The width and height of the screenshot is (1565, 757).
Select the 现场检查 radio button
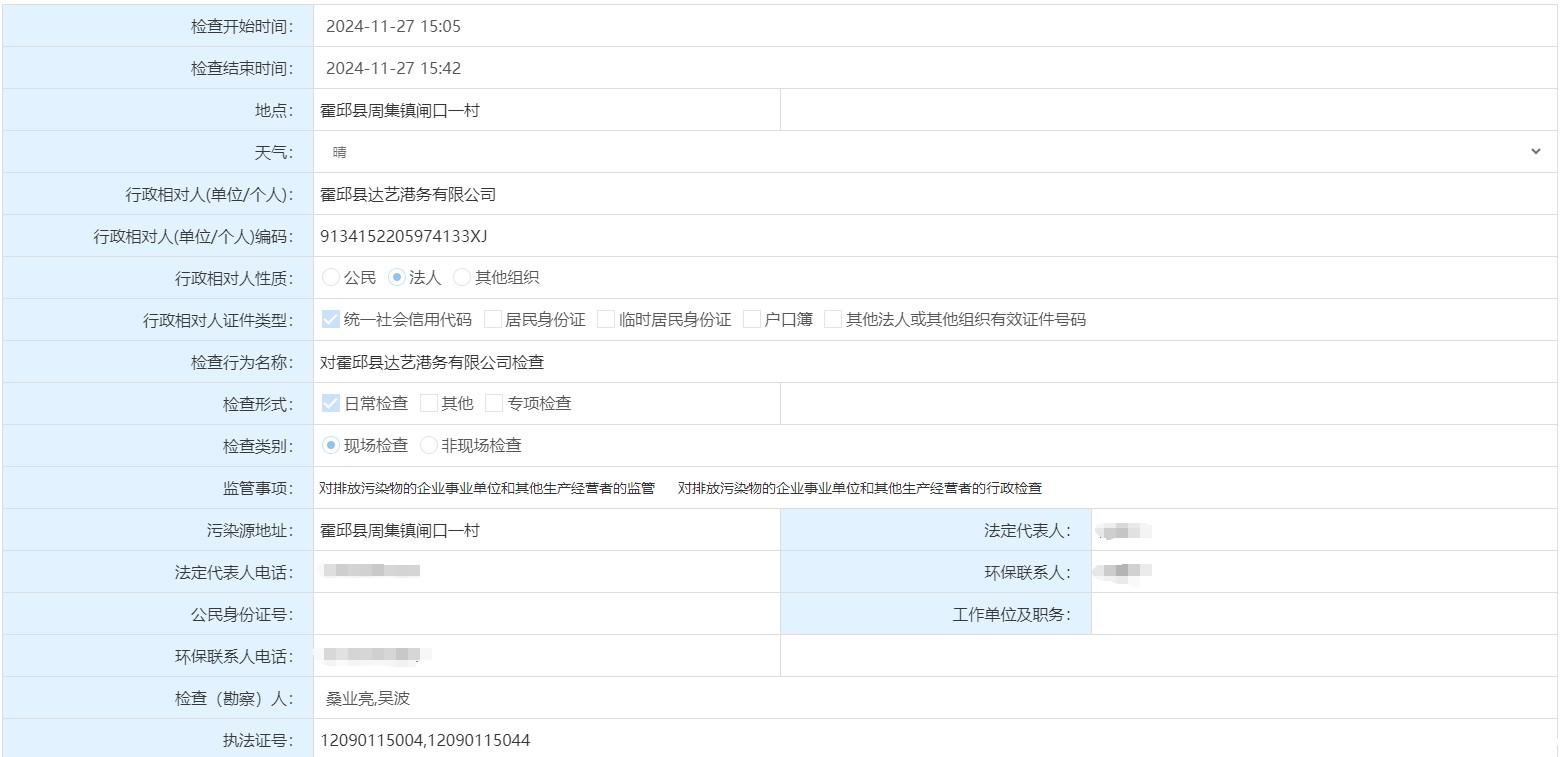point(331,446)
